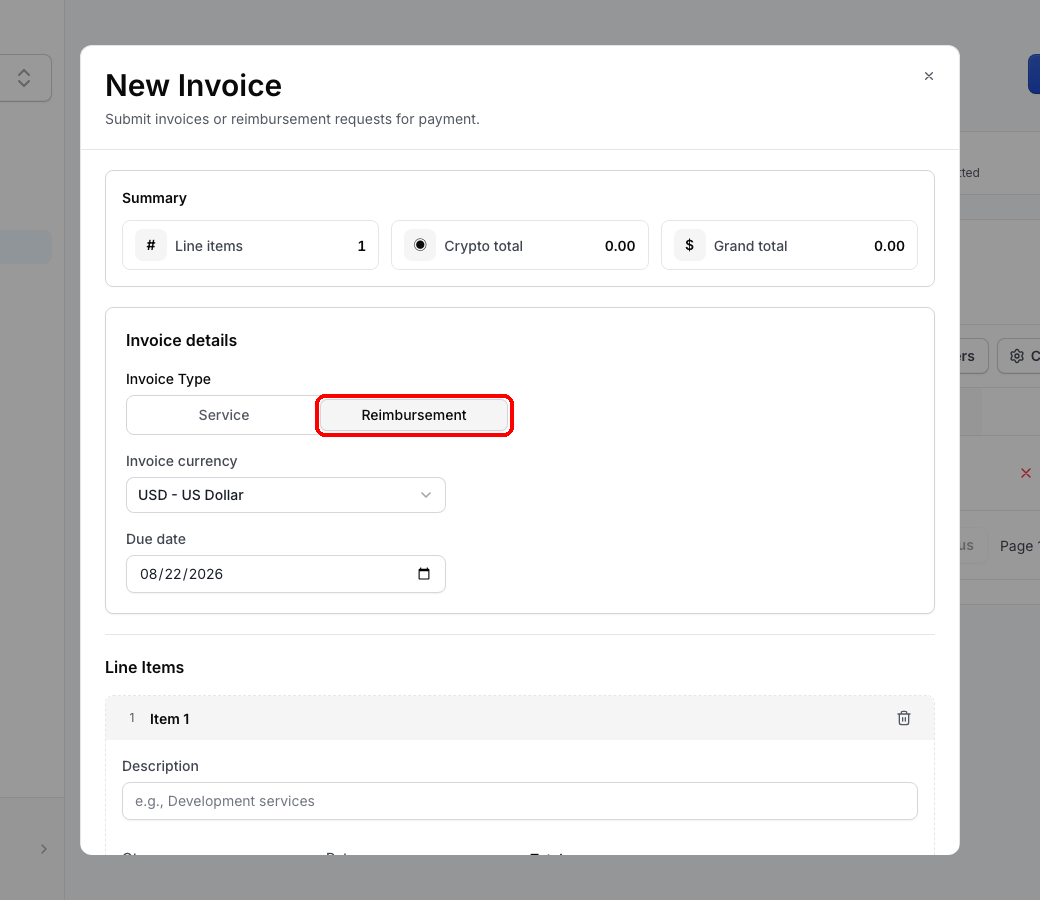
Task: Click the dollar icon beside Grand total
Action: pyautogui.click(x=690, y=245)
